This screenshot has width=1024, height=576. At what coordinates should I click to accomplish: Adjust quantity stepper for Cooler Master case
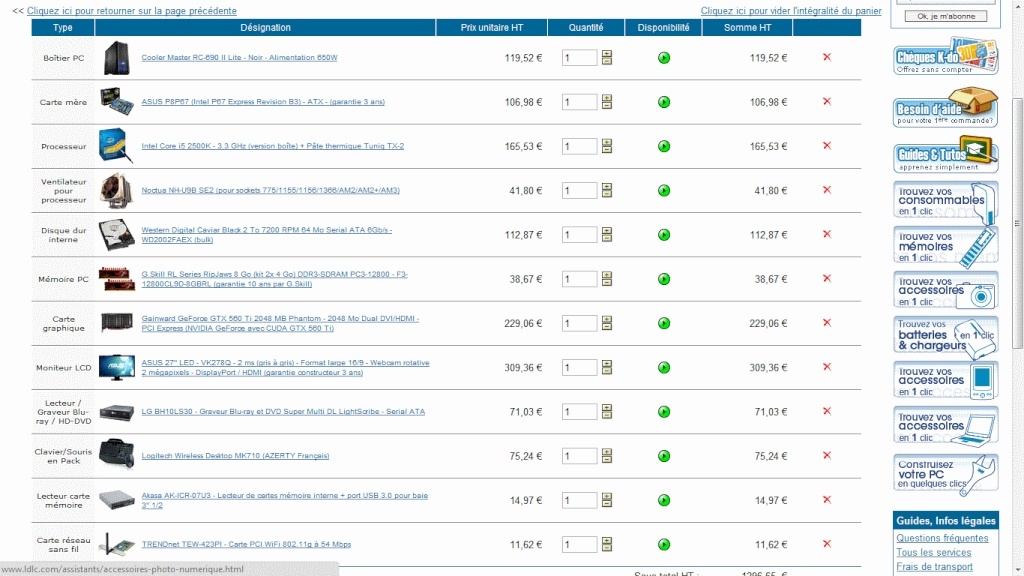(x=607, y=57)
